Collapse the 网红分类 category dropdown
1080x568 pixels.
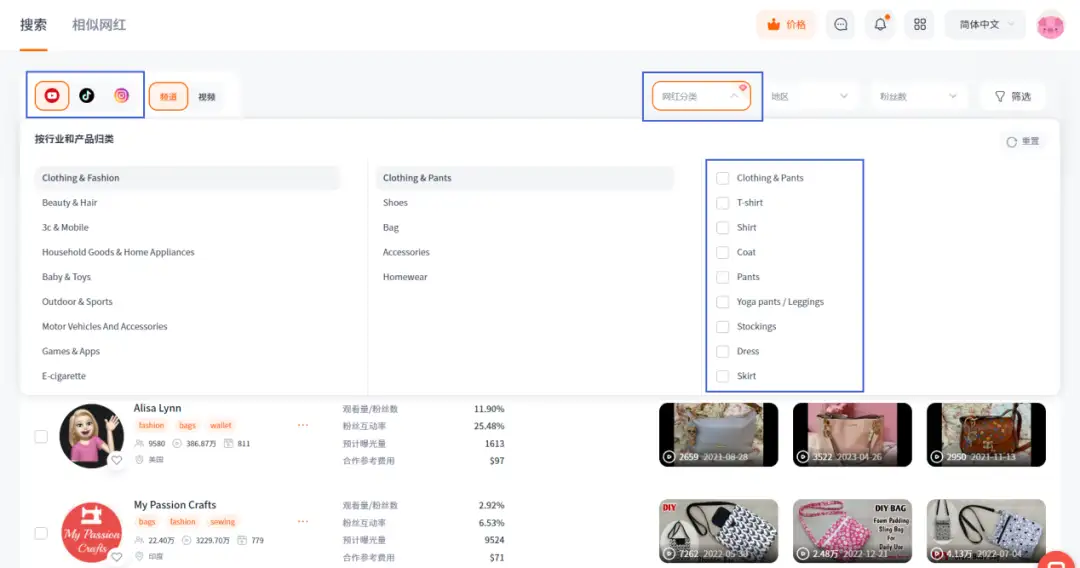click(701, 96)
